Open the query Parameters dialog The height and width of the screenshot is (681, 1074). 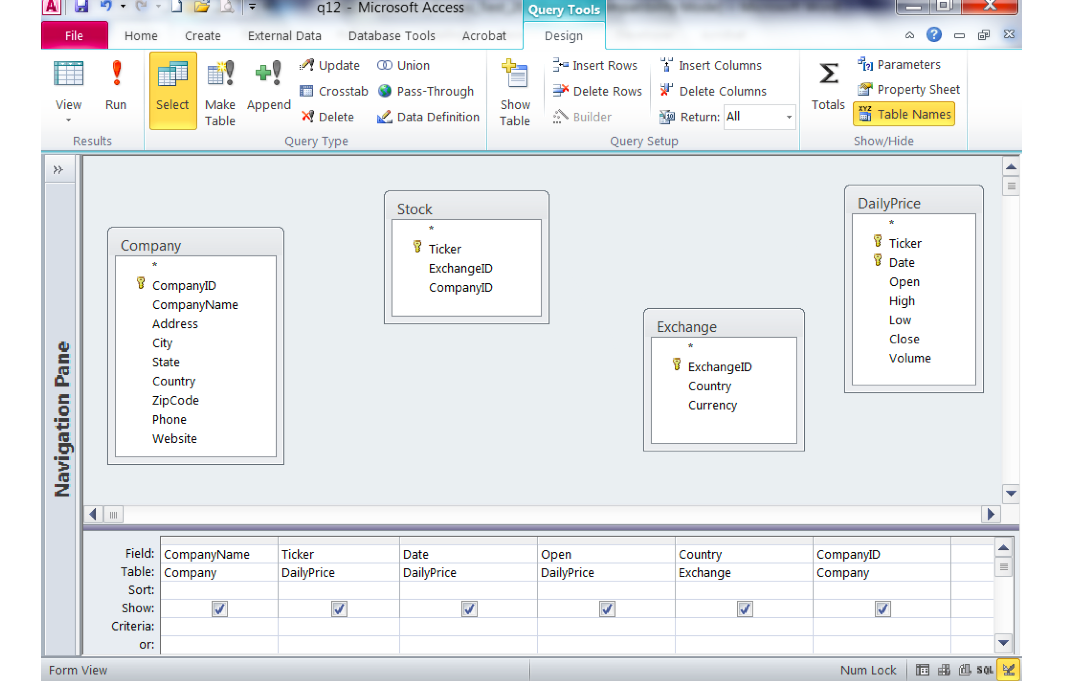pyautogui.click(x=899, y=64)
